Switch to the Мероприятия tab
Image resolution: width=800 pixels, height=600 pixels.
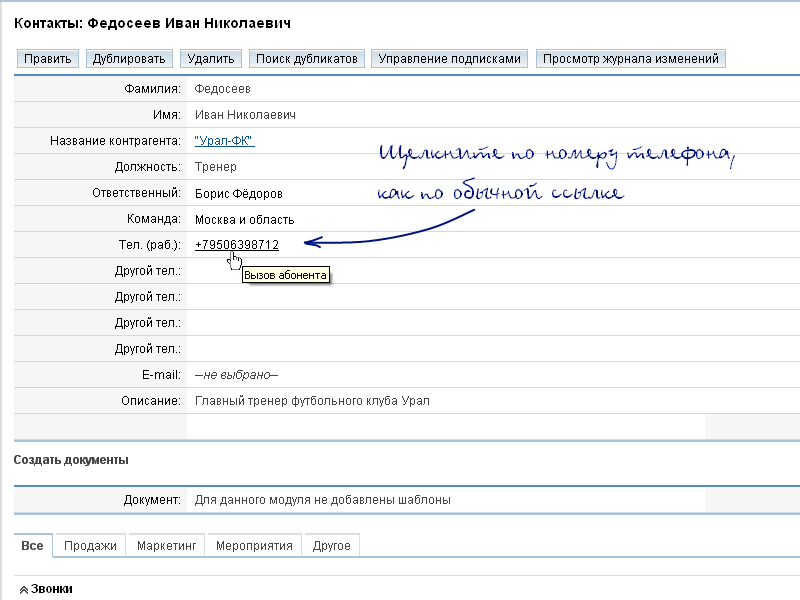point(254,546)
